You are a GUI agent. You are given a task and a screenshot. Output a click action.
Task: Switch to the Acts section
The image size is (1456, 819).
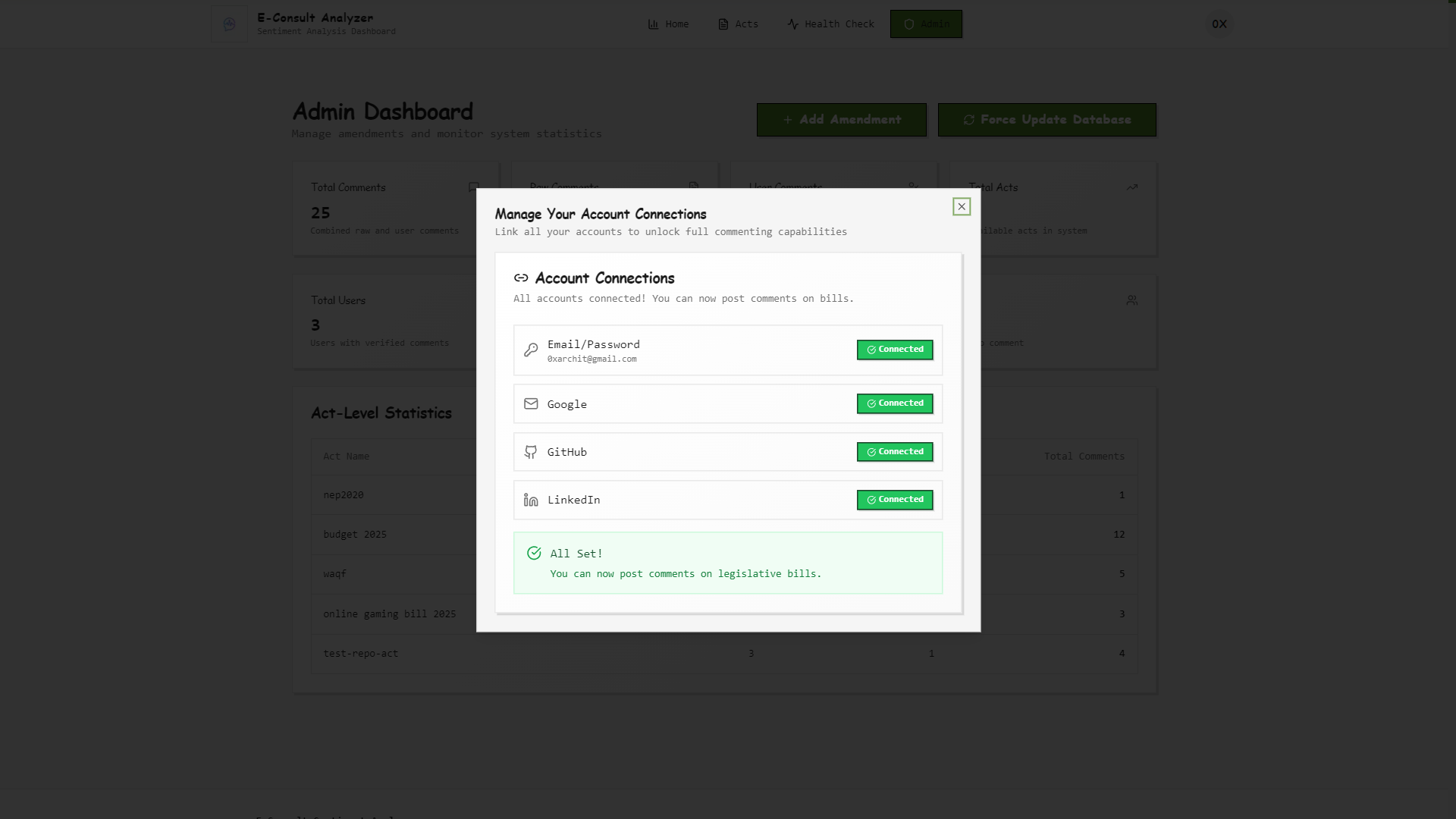[737, 24]
